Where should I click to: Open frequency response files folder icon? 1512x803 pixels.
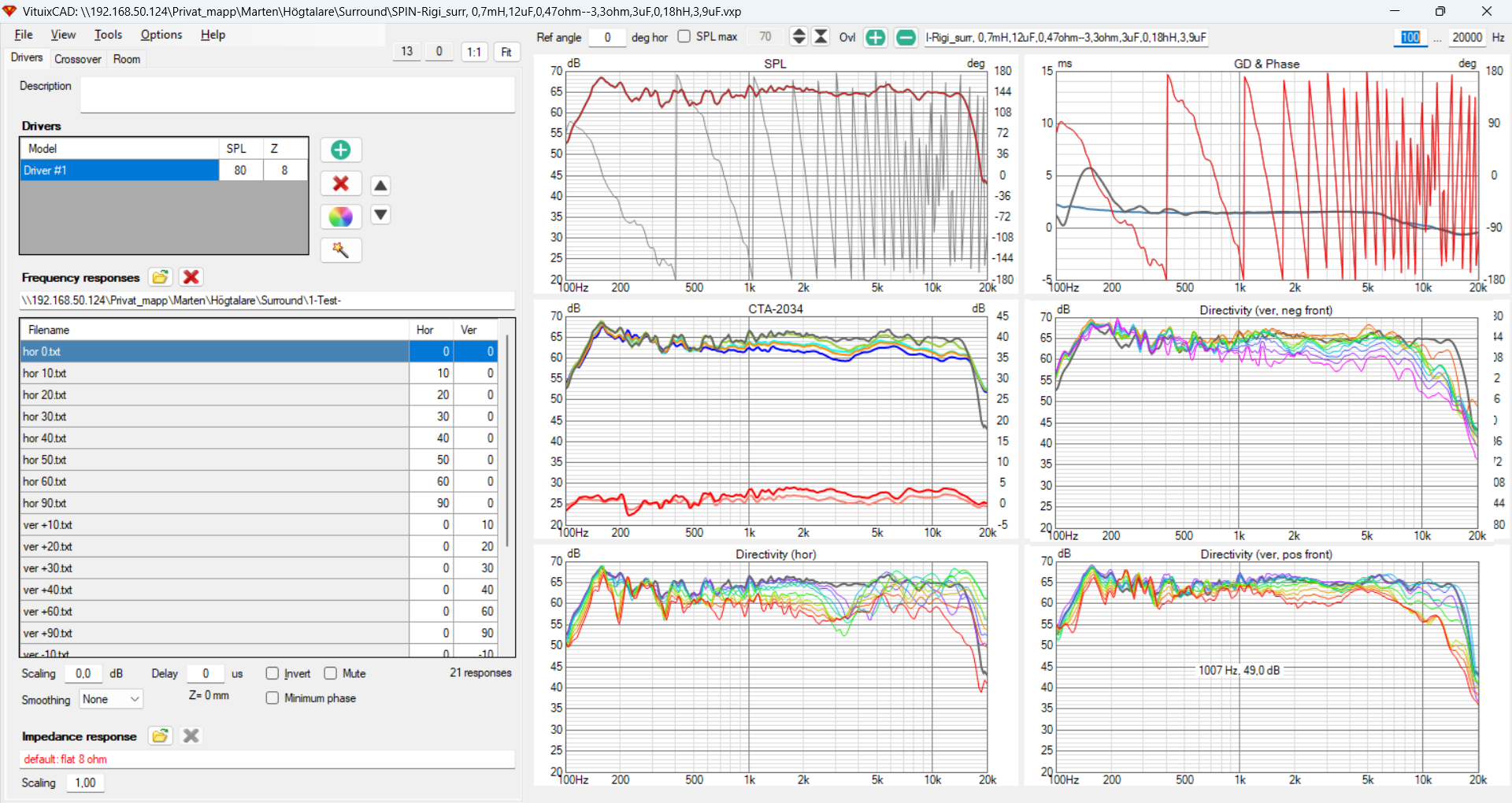point(160,277)
